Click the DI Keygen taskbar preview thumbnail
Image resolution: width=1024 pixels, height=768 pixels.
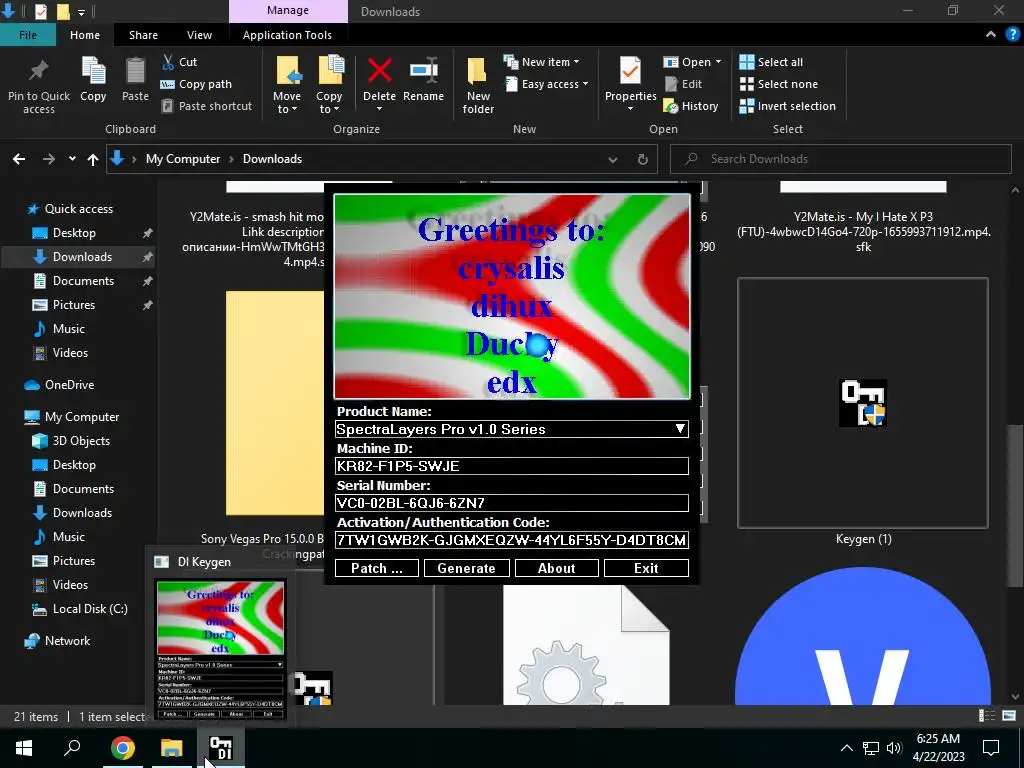(220, 650)
